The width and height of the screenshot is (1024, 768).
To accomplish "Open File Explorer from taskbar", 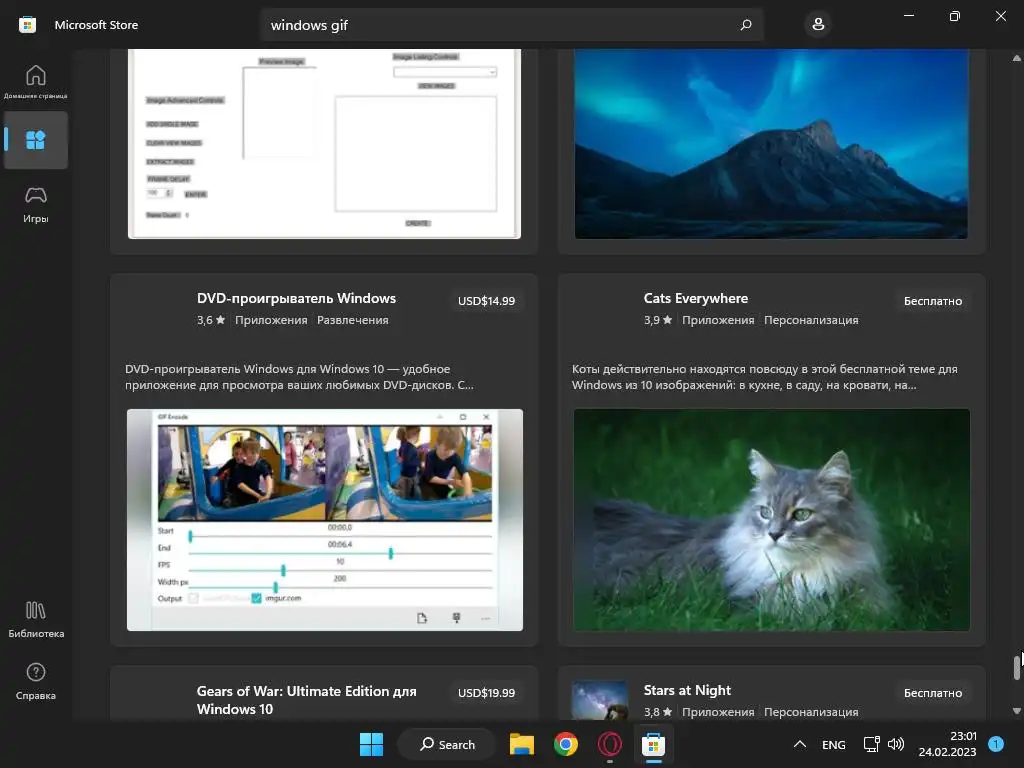I will coord(522,744).
